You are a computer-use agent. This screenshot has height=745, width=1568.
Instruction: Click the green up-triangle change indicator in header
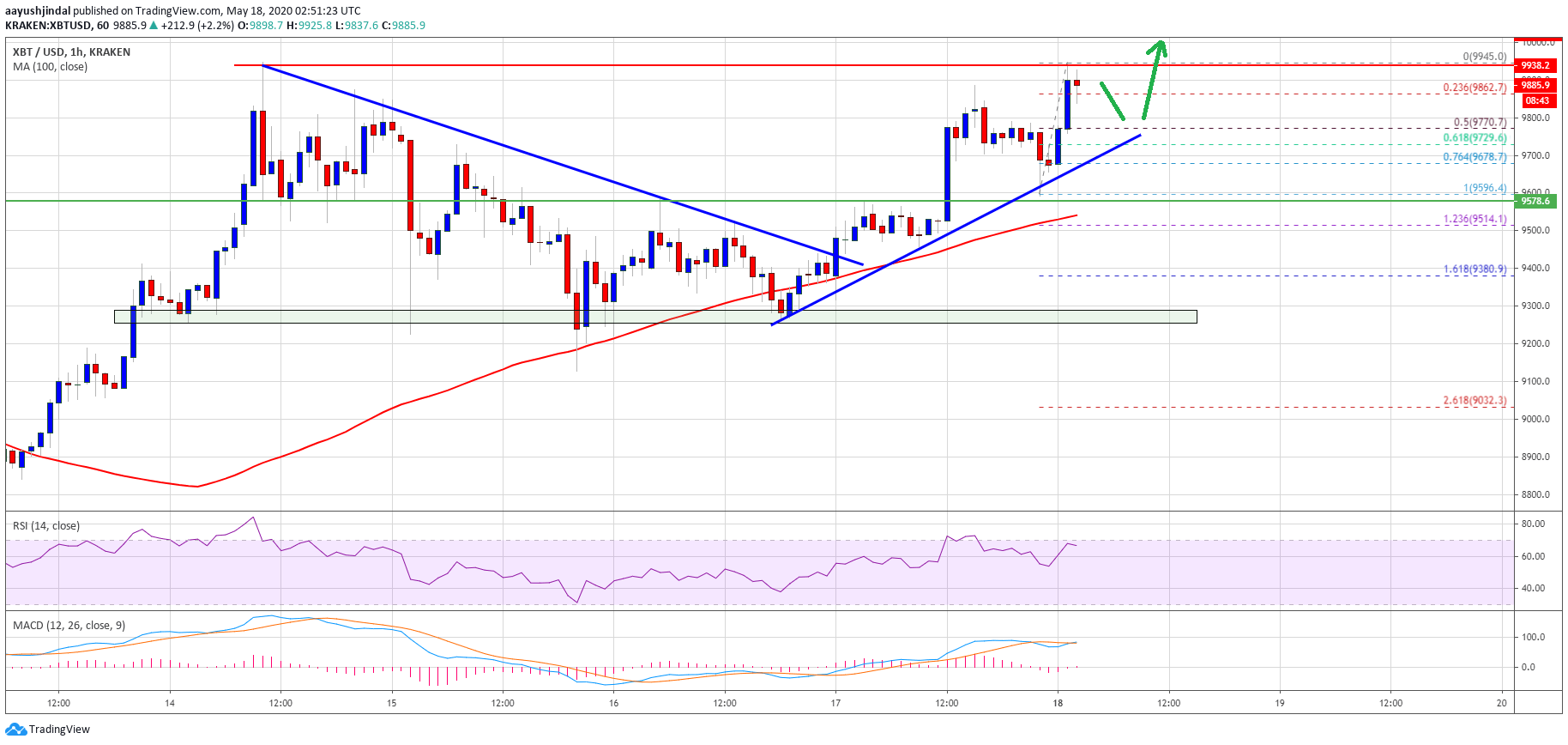click(x=154, y=26)
